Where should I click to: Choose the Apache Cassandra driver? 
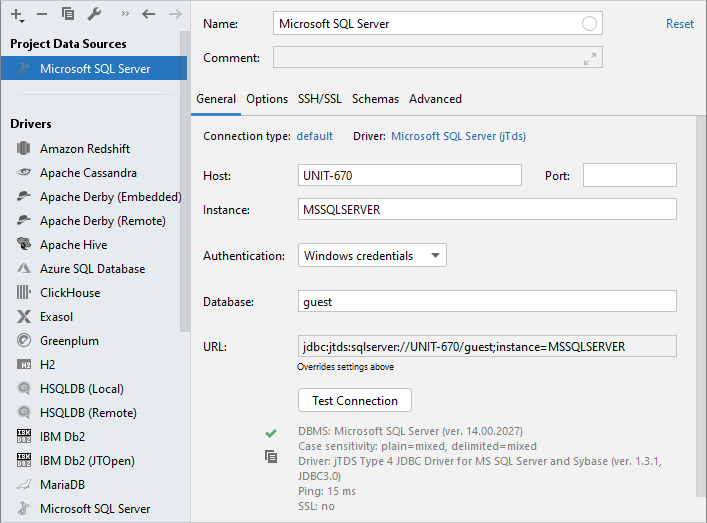pyautogui.click(x=88, y=173)
